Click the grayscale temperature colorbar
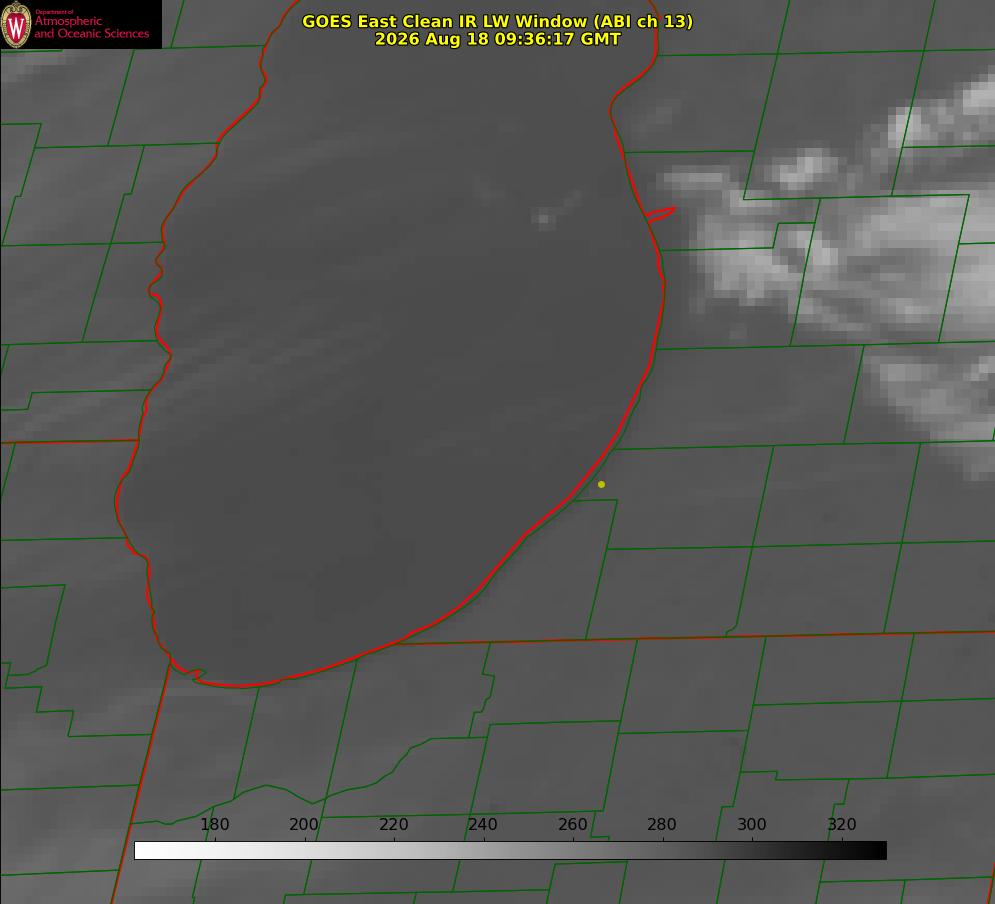 click(510, 850)
